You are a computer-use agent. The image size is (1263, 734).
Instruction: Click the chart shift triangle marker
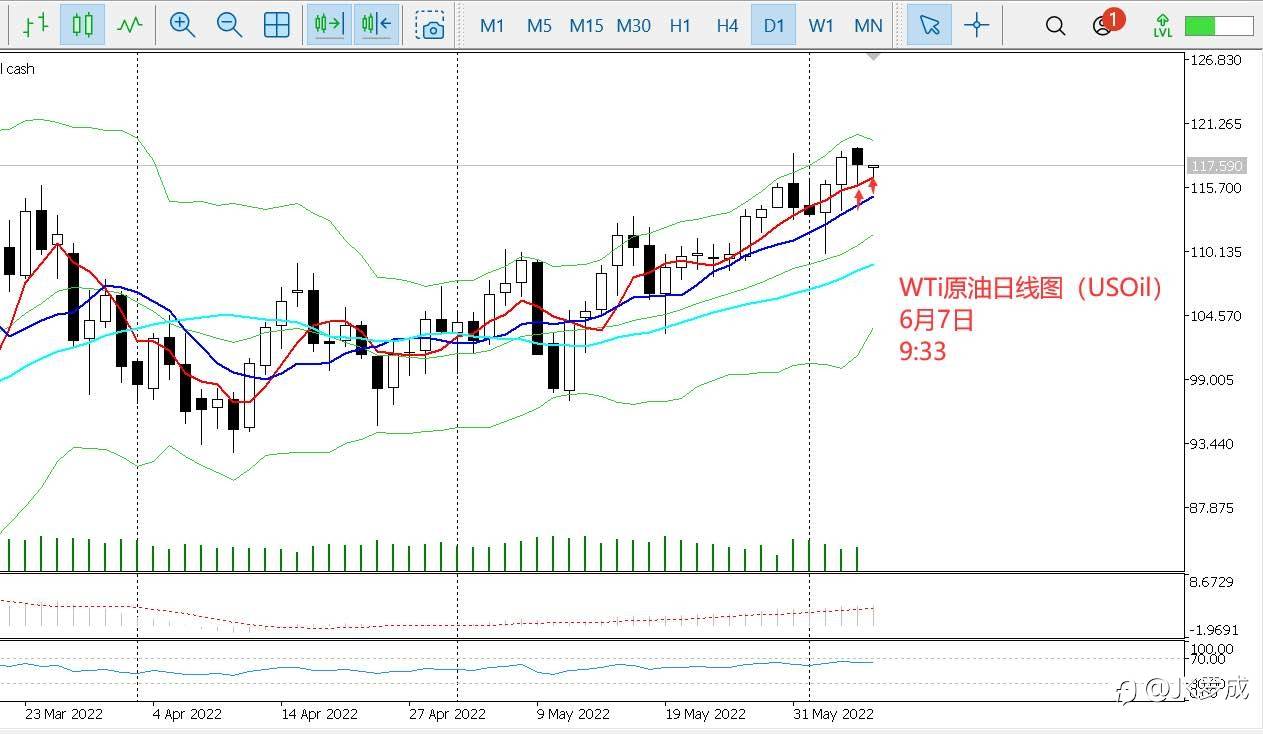(873, 57)
